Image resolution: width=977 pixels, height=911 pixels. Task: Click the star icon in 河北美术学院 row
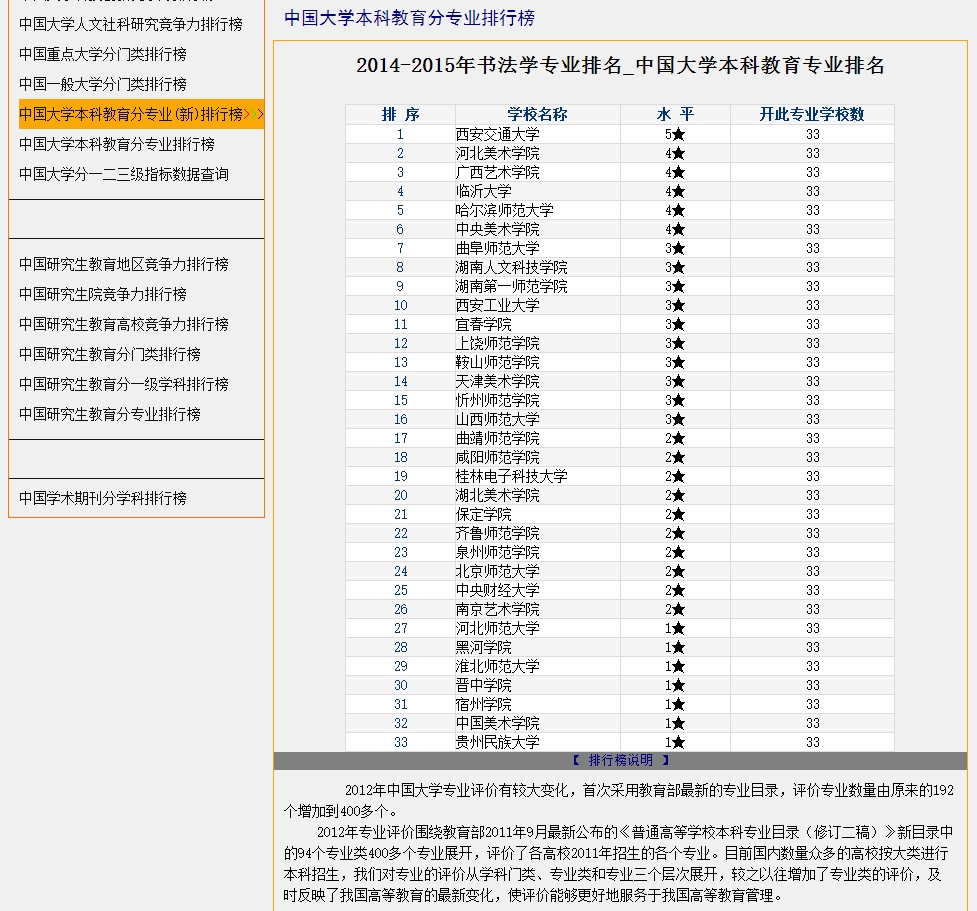point(678,153)
